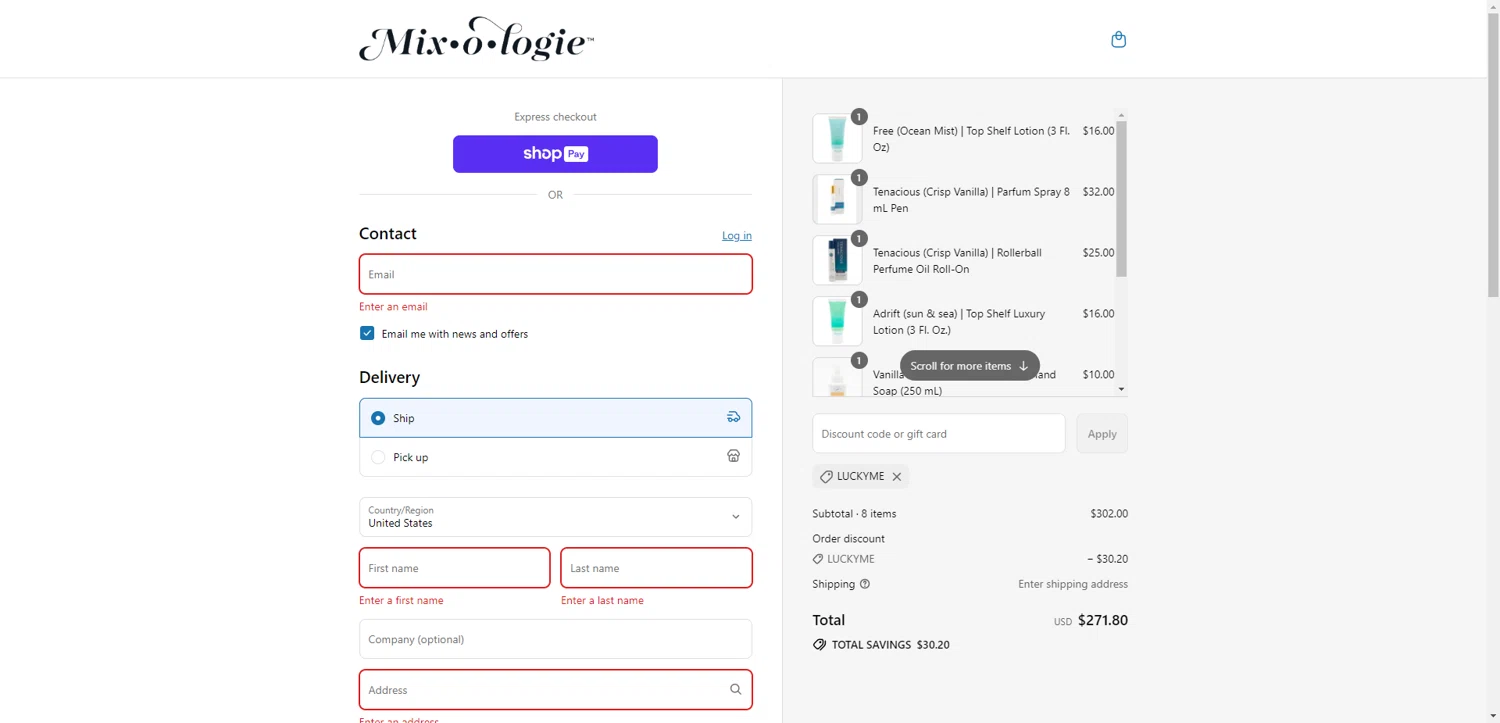The image size is (1500, 723).
Task: Focus the First name field
Action: pos(454,568)
